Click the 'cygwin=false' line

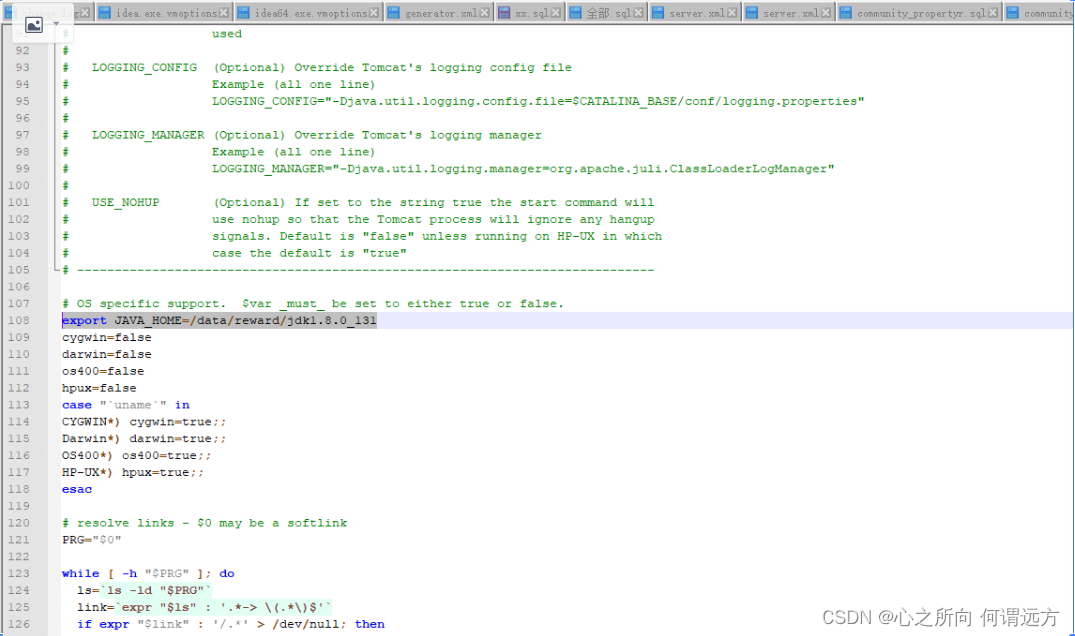(106, 337)
